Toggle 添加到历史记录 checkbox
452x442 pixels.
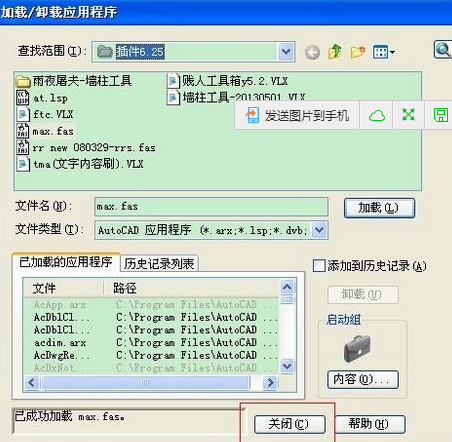pyautogui.click(x=319, y=266)
